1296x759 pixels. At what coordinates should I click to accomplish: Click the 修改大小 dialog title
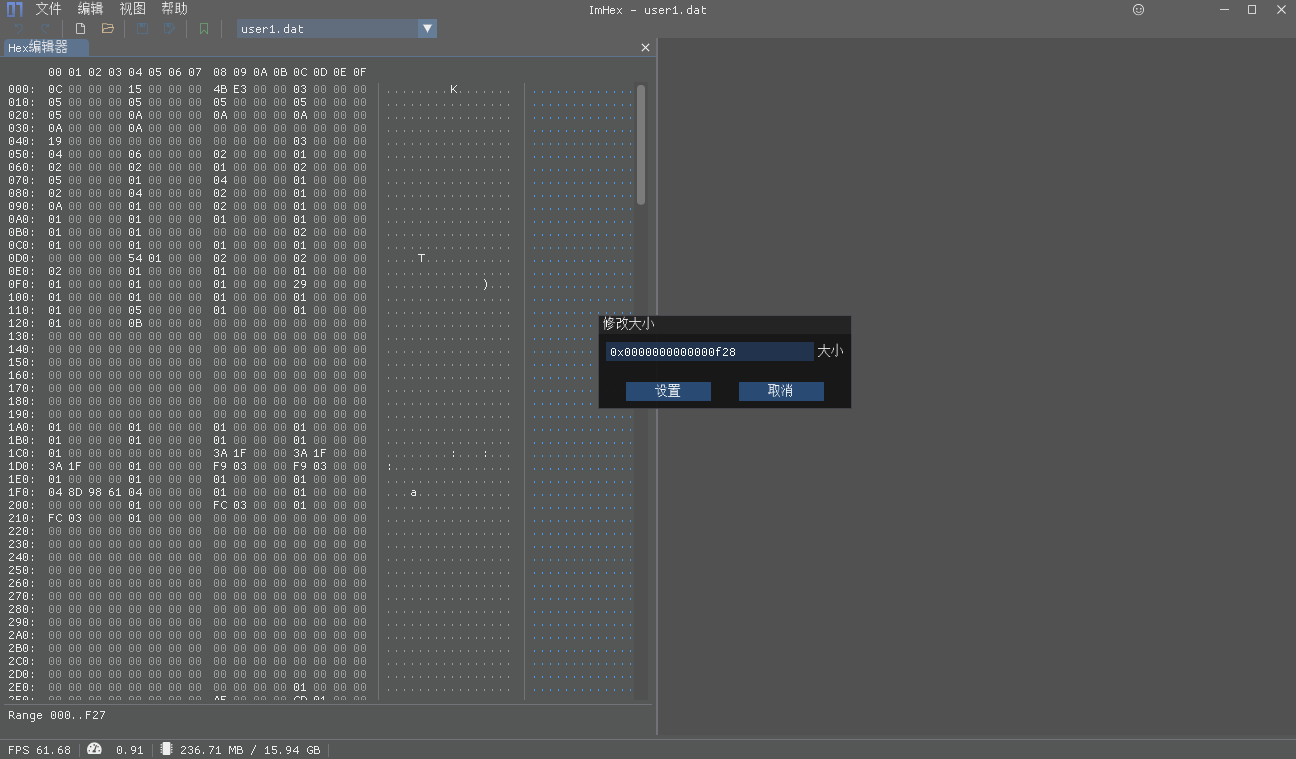click(x=628, y=324)
